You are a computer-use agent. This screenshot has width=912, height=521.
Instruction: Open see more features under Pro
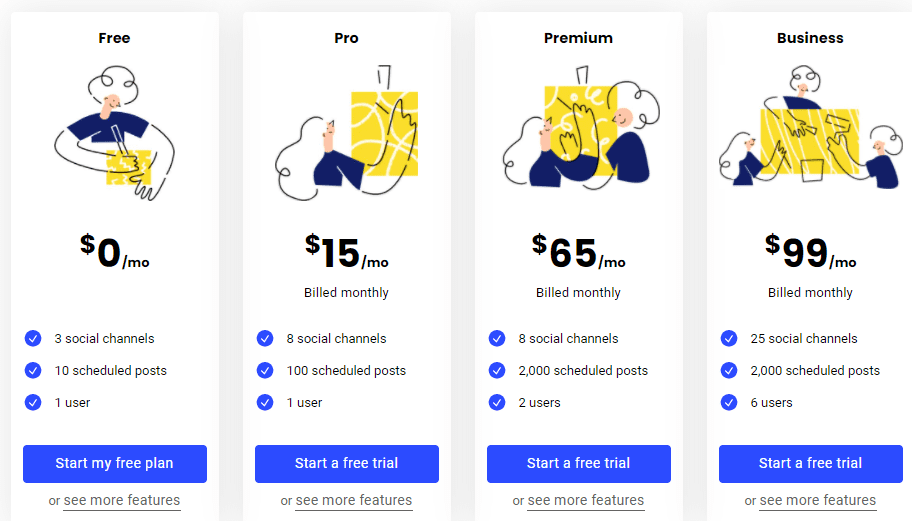pos(354,500)
